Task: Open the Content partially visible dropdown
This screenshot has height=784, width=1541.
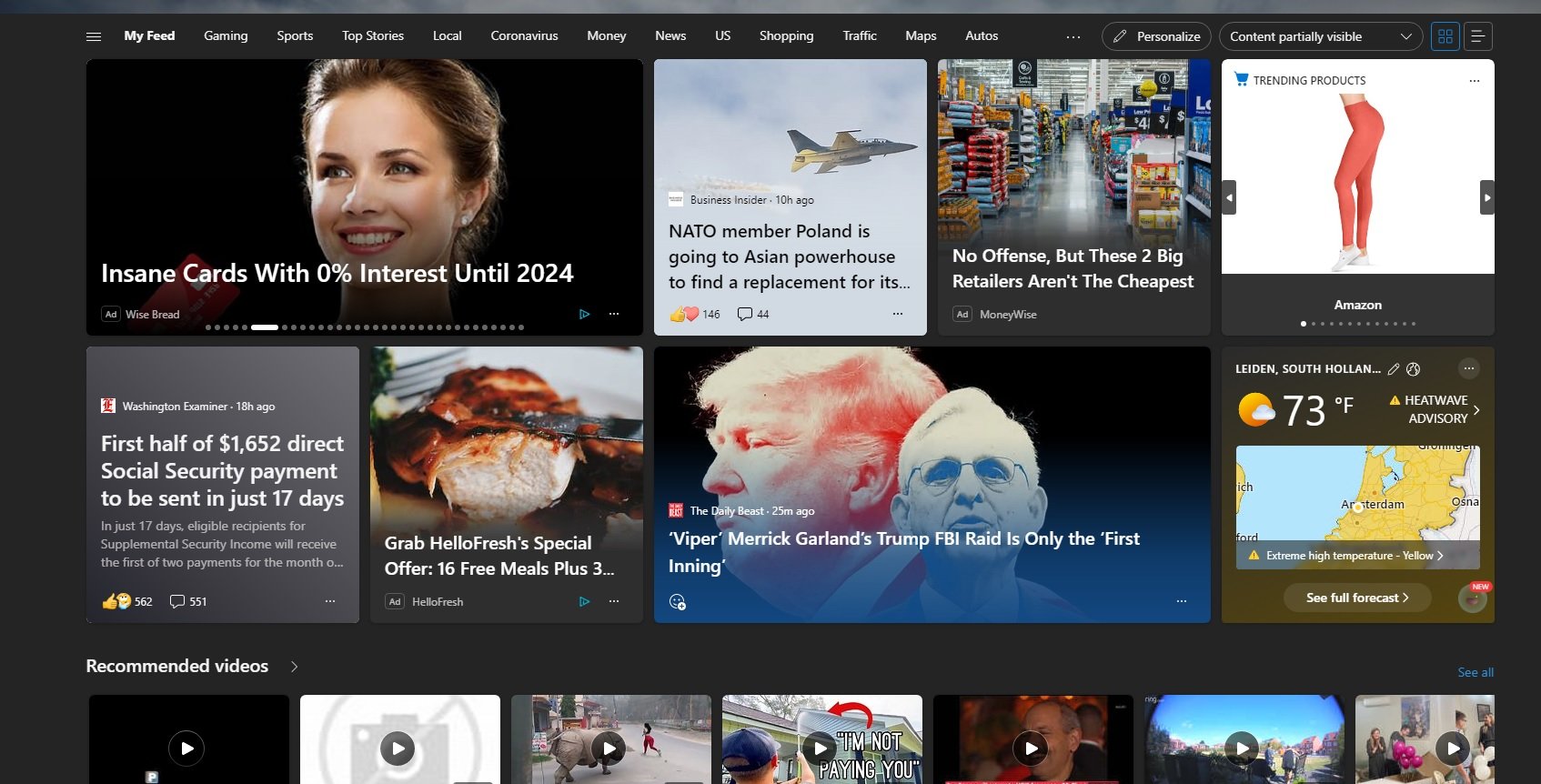Action: click(1320, 36)
